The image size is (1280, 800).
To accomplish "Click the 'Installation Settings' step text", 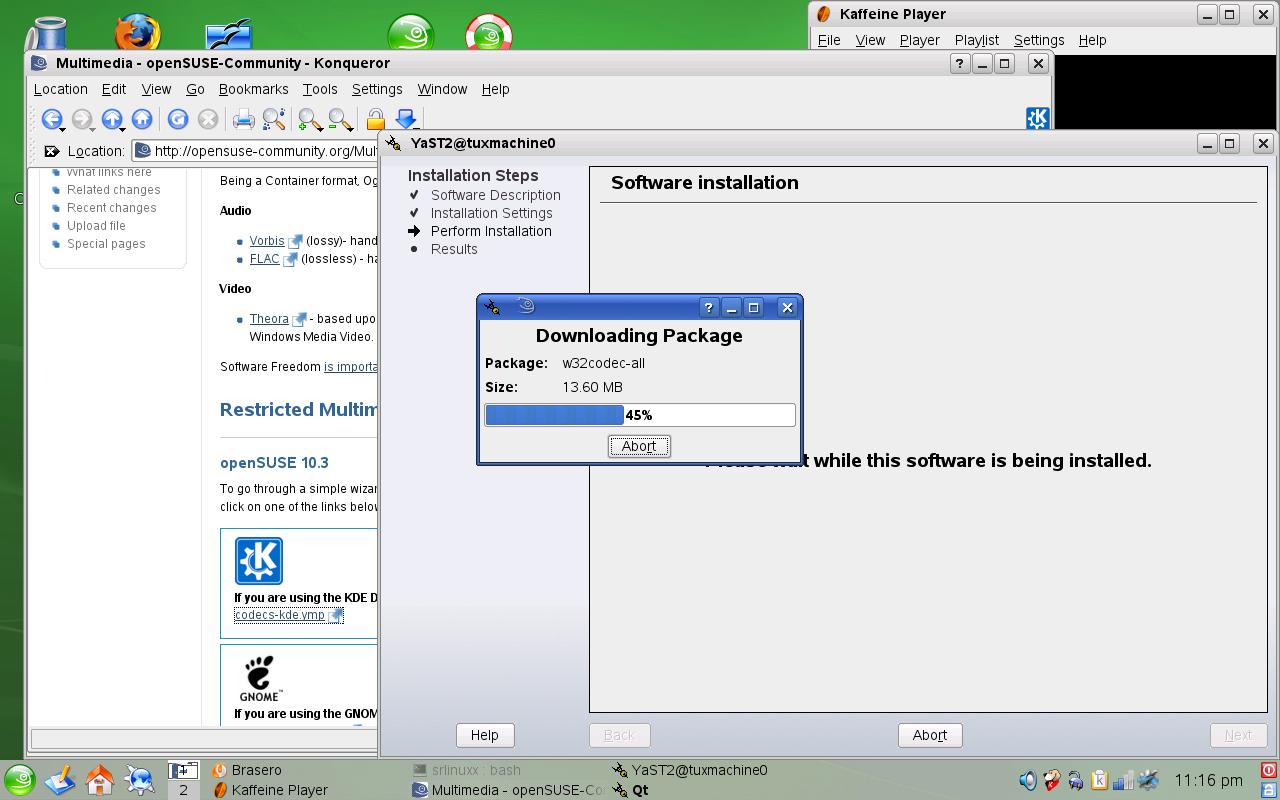I will (x=492, y=213).
